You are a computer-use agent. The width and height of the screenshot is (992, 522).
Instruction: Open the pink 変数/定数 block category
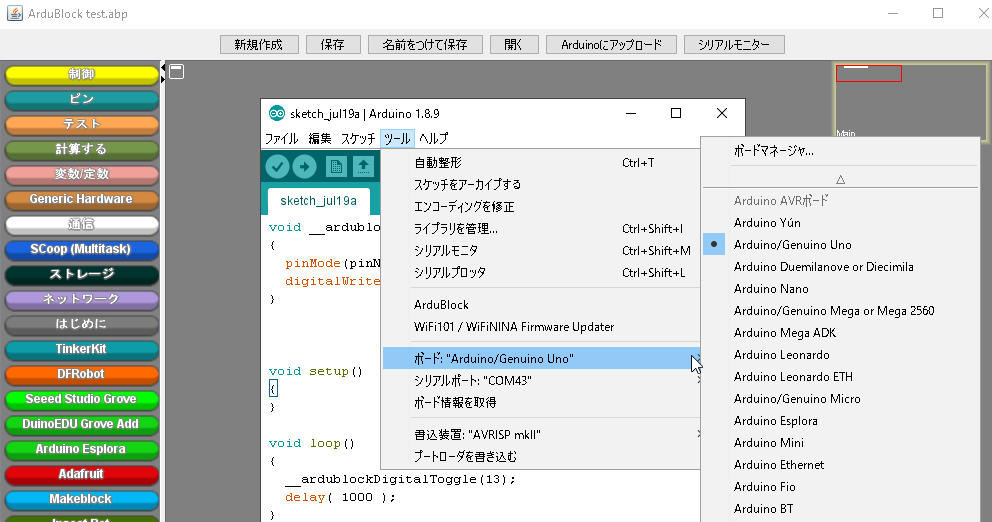(81, 174)
